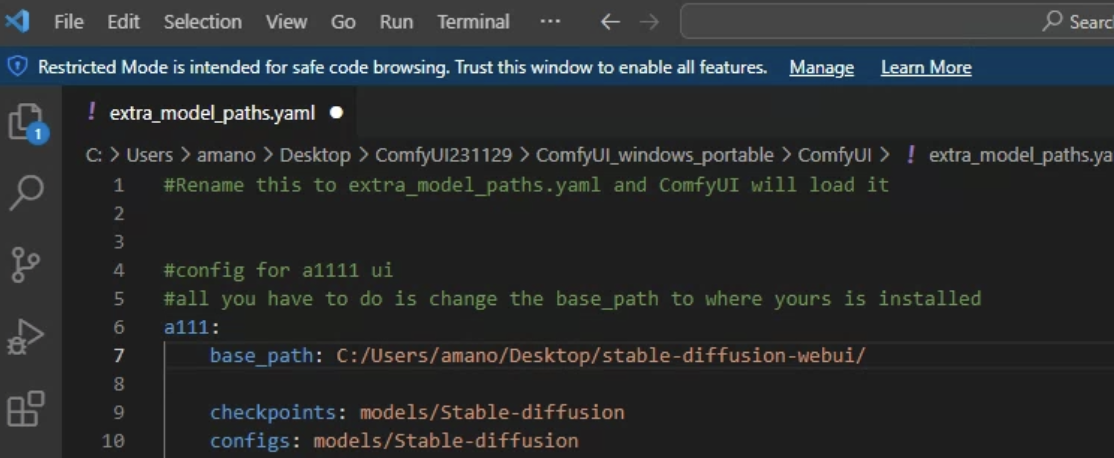Viewport: 1114px width, 458px height.
Task: Open the Go menu
Action: pos(343,22)
